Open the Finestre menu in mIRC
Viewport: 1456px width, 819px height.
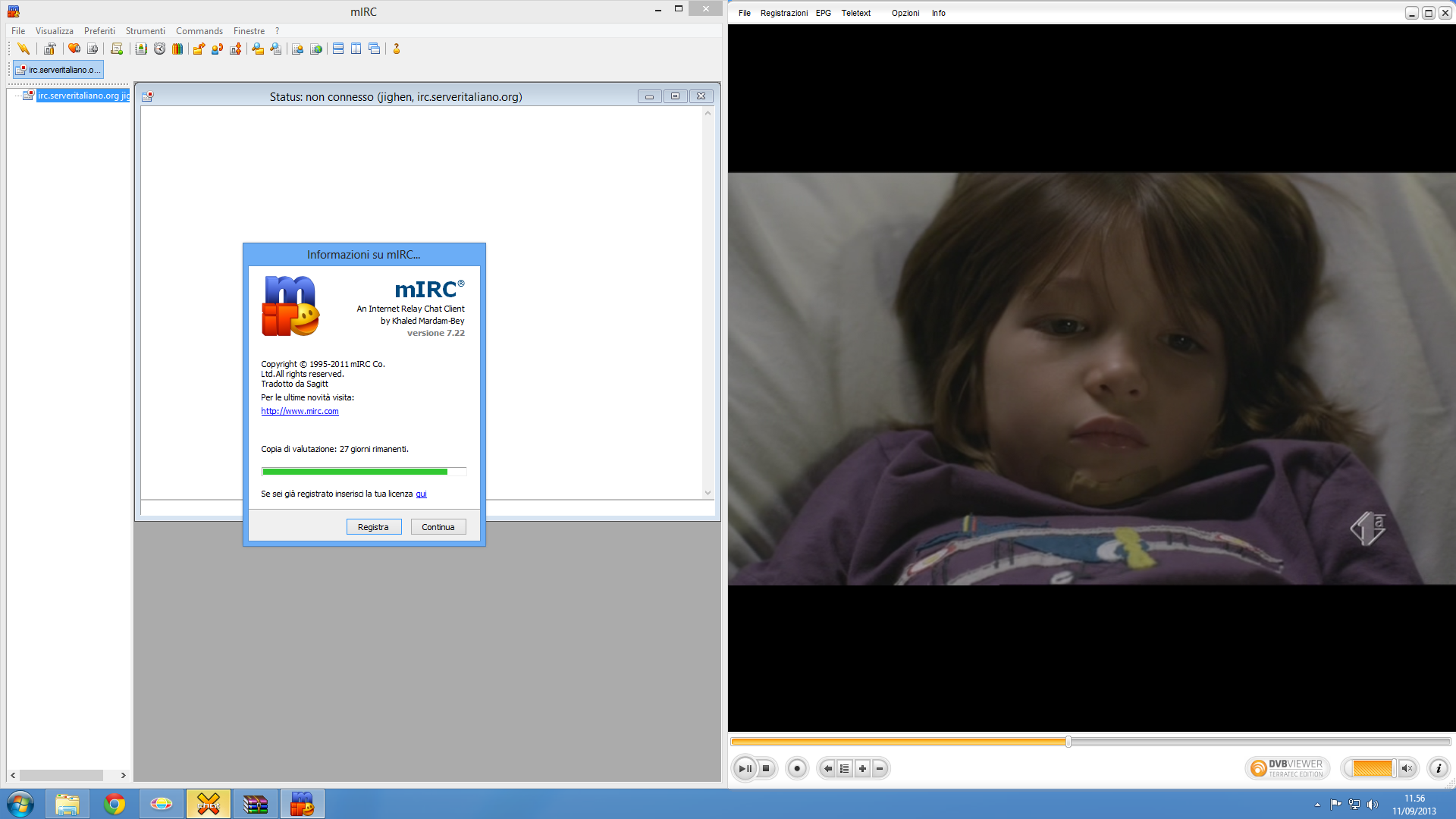coord(249,31)
